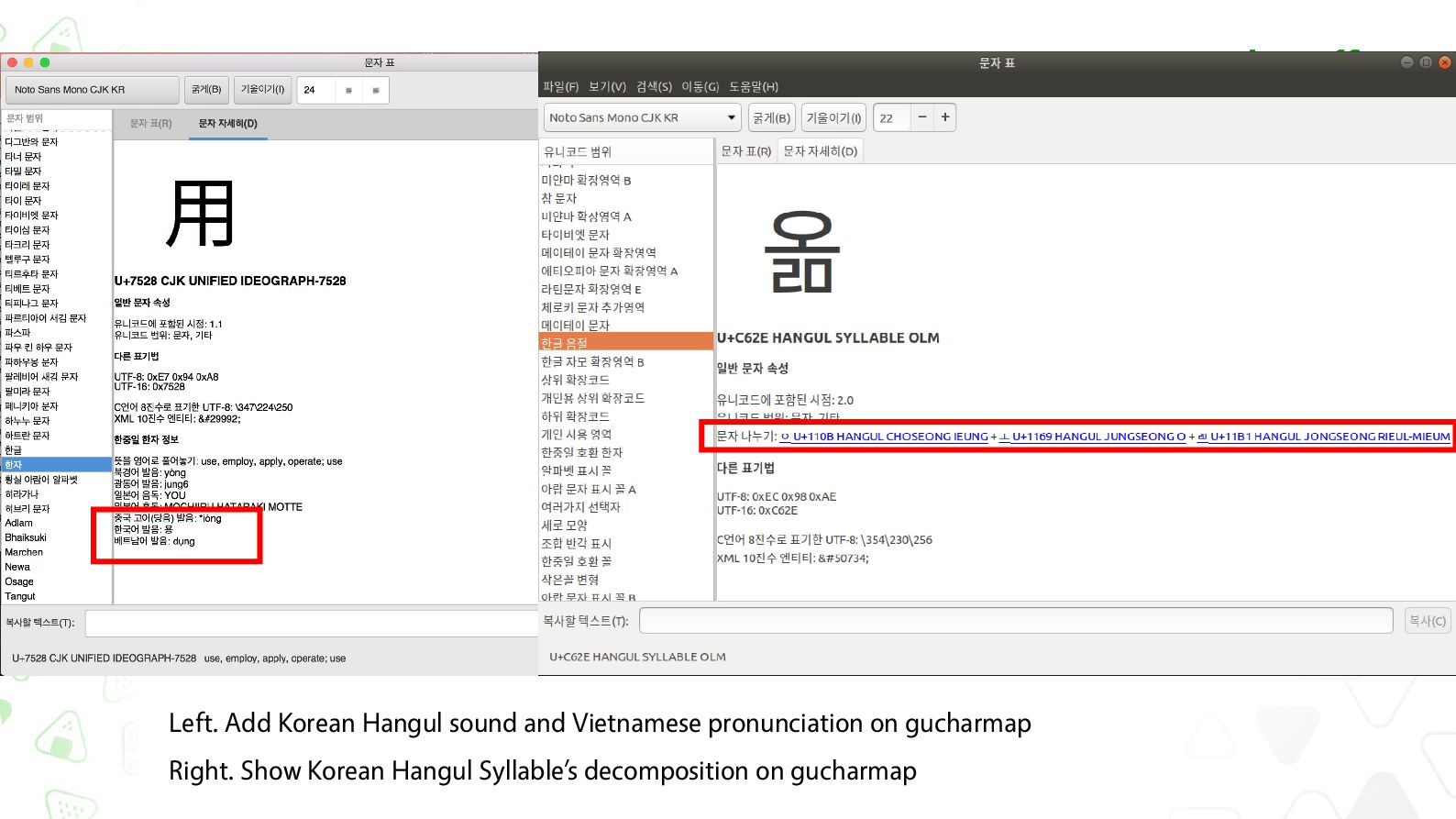Select 타밀 문자 in the left script list
This screenshot has width=1456, height=819.
tap(56, 172)
